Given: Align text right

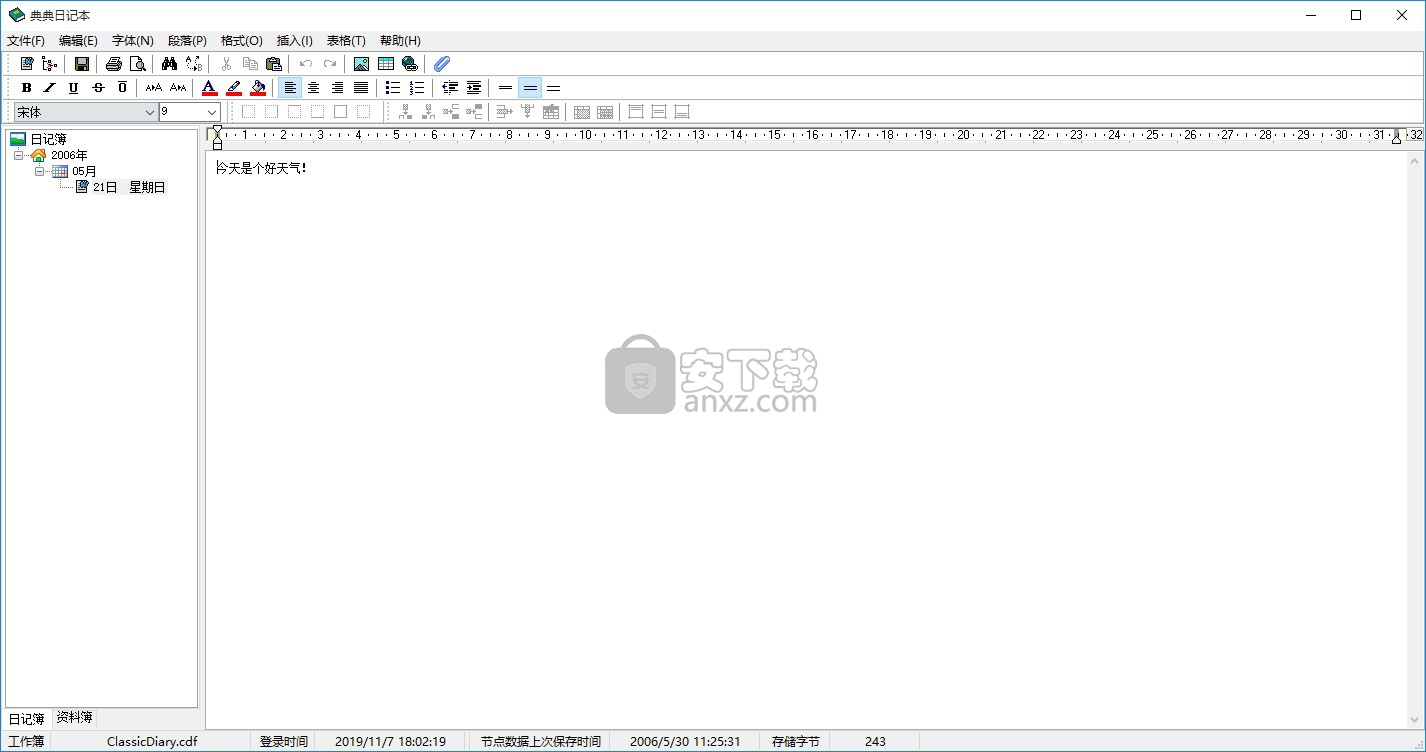Looking at the screenshot, I should click(338, 88).
